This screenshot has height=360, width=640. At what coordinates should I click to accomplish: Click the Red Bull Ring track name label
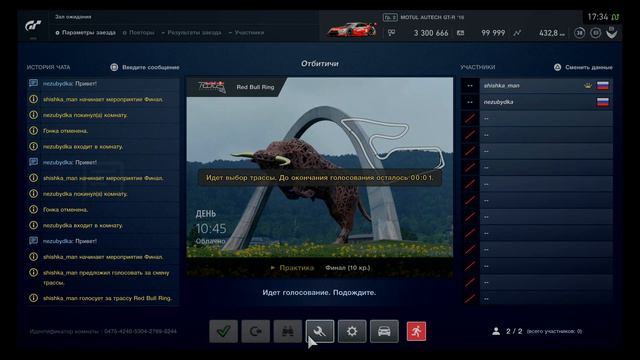coord(255,87)
